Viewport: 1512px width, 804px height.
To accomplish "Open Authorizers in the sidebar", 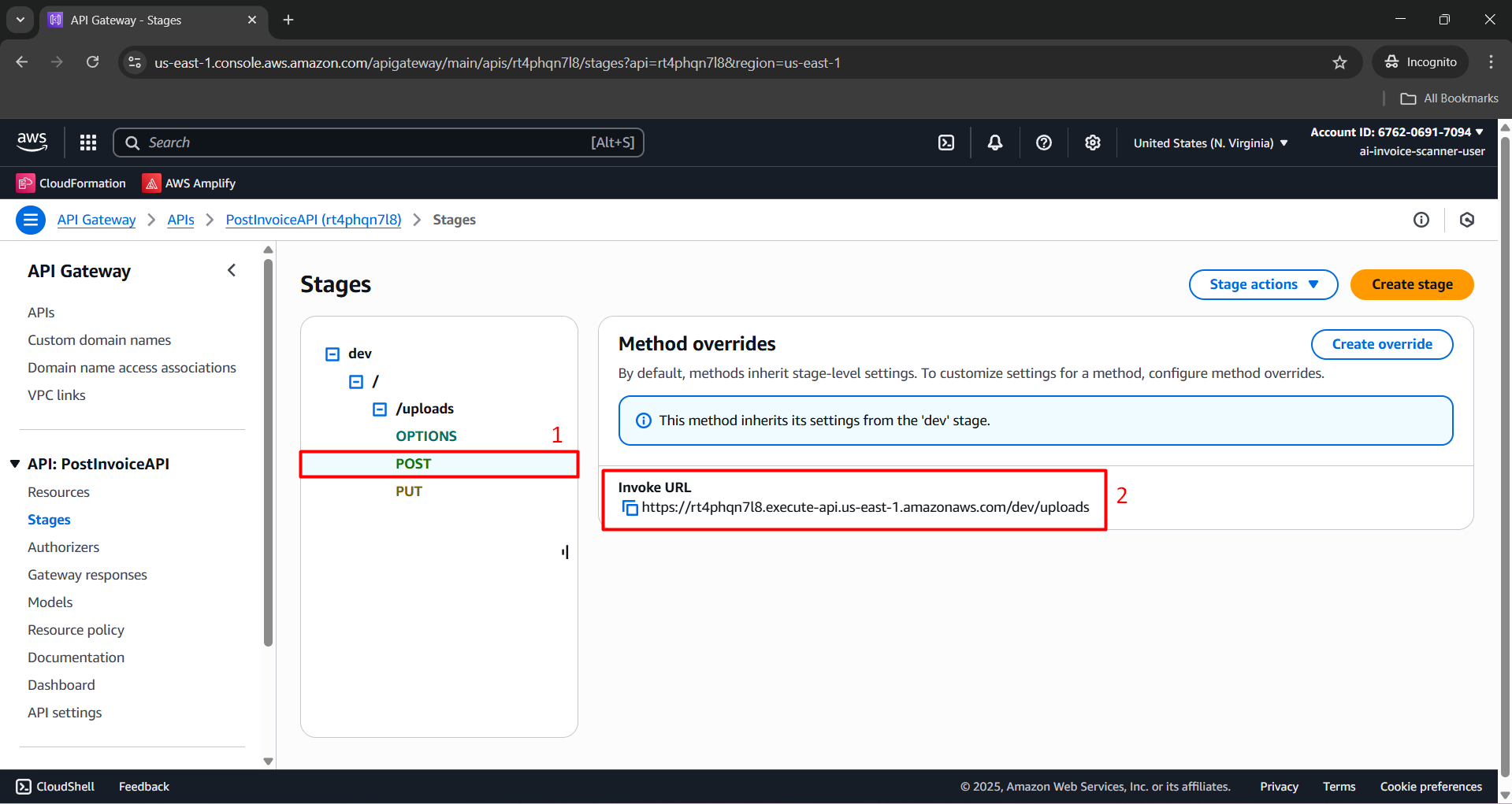I will 63,547.
